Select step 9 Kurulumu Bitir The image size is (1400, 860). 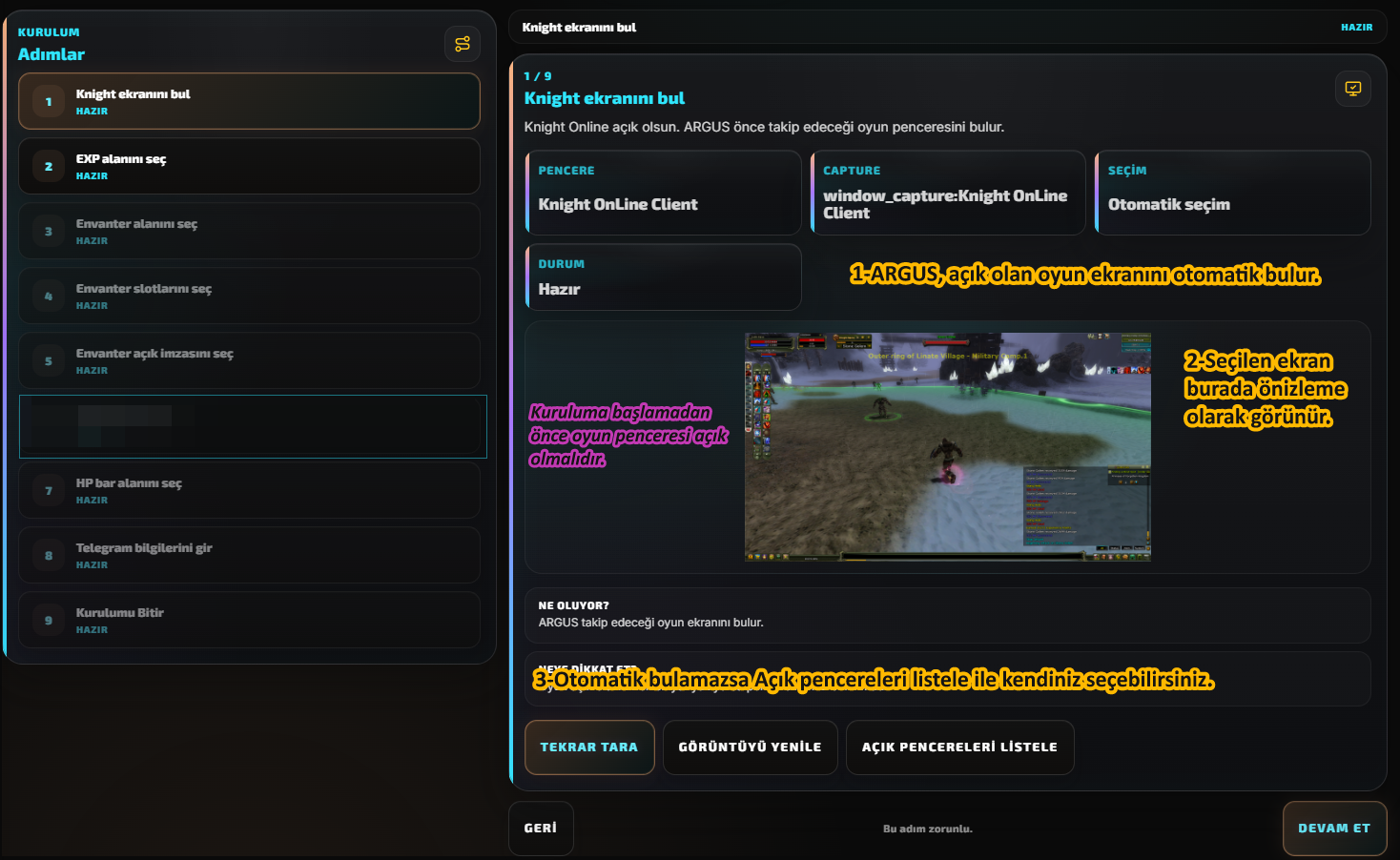pyautogui.click(x=249, y=620)
